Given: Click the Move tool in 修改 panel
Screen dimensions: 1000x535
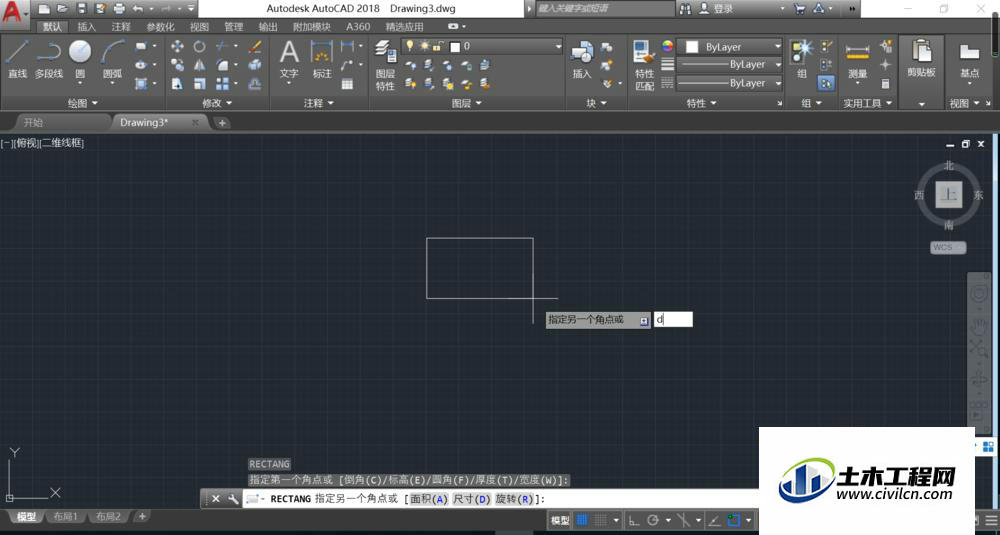Looking at the screenshot, I should pos(177,47).
